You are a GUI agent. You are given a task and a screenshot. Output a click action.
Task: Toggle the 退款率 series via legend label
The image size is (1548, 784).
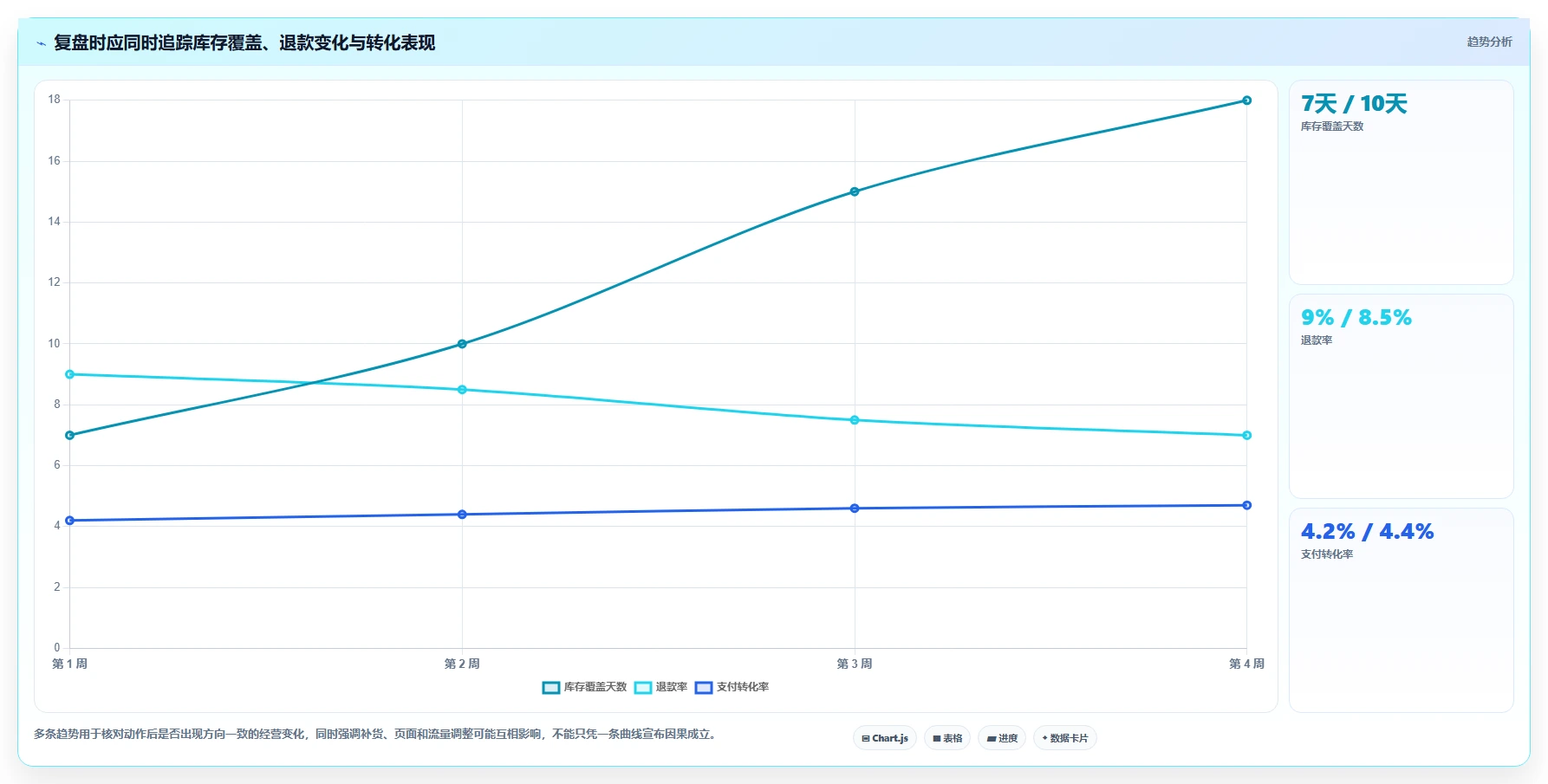tap(672, 687)
